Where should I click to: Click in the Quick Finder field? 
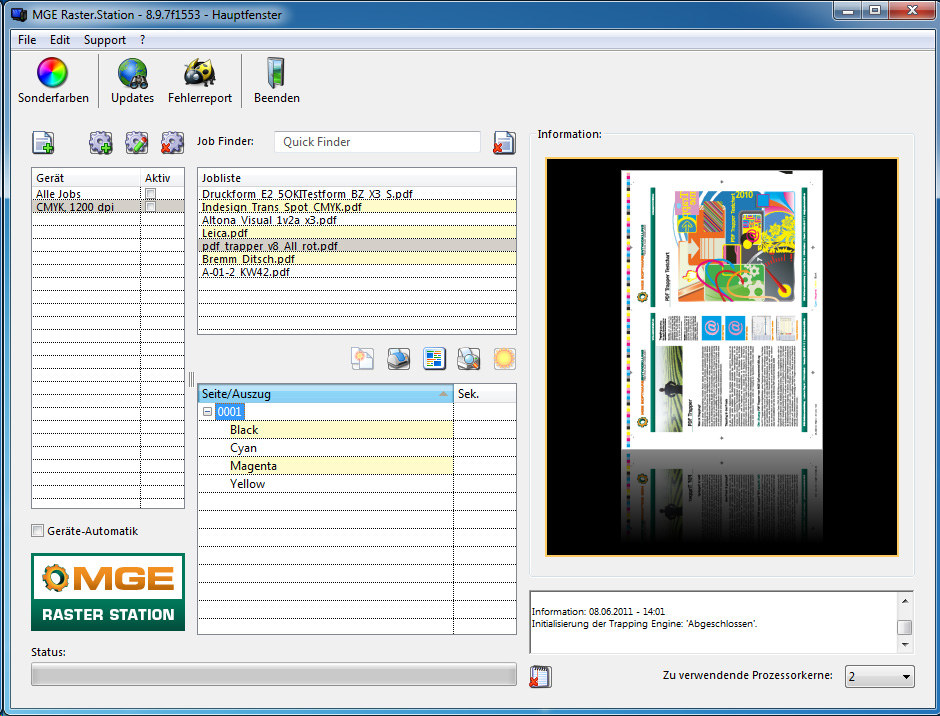pos(377,142)
